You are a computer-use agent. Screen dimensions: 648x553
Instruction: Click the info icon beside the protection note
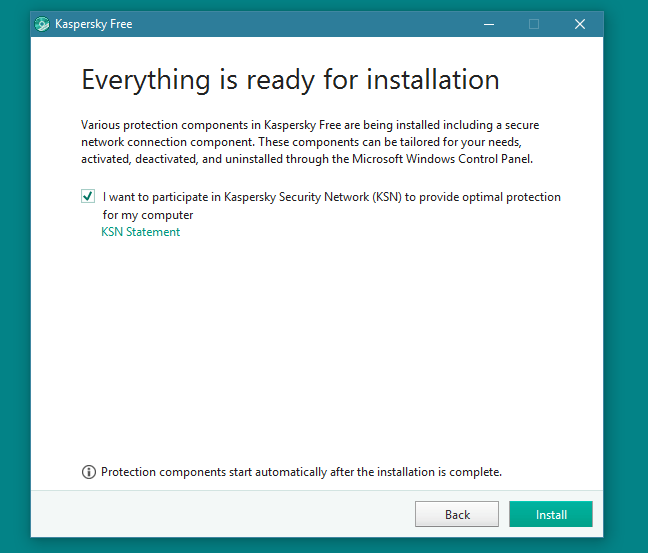[89, 472]
